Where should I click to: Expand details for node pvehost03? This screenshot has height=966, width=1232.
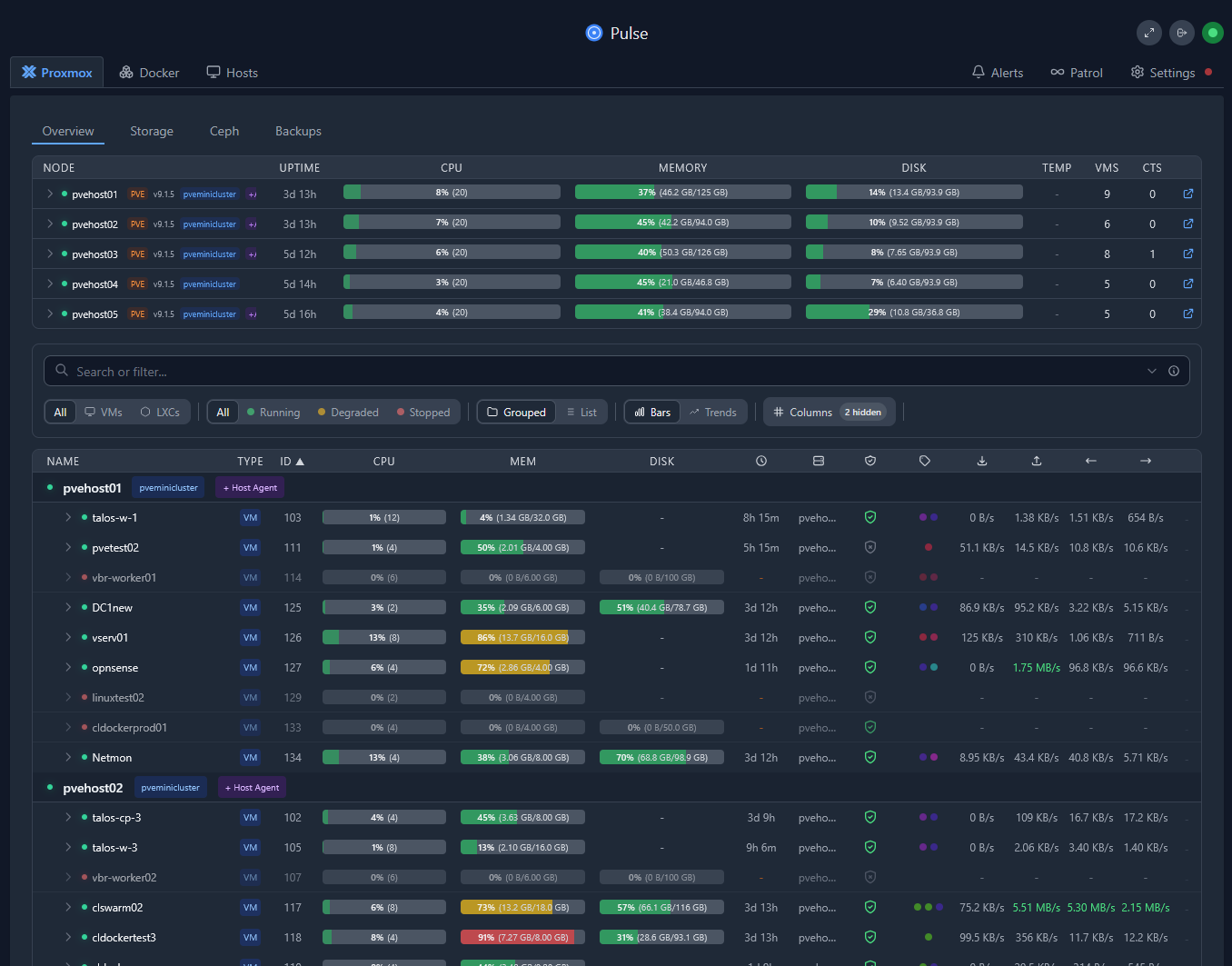(x=50, y=254)
